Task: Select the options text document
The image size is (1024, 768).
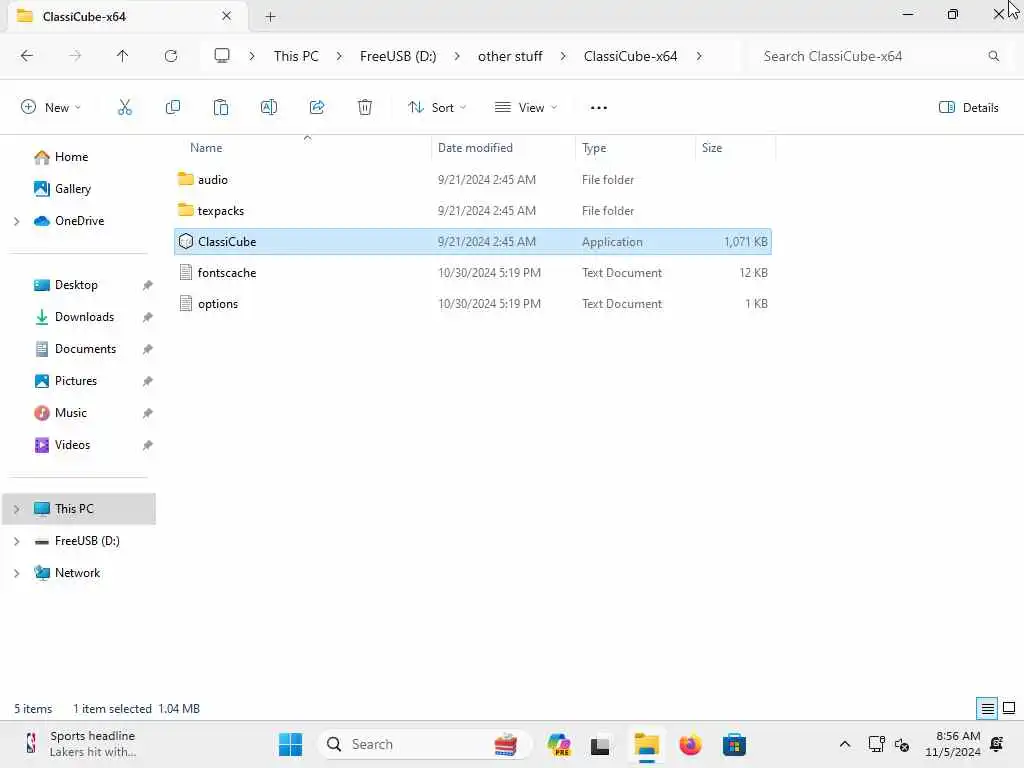Action: (473, 304)
